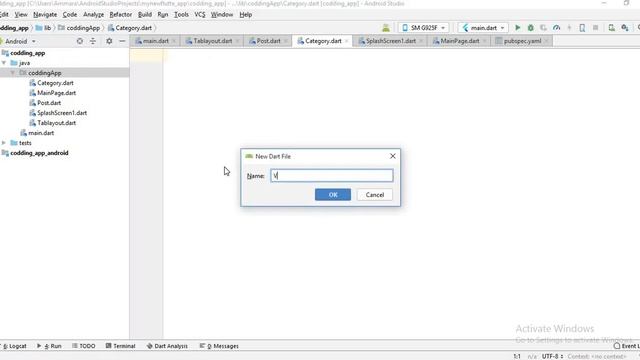Image resolution: width=640 pixels, height=360 pixels.
Task: Open the profiler gauge icon
Action: (x=556, y=28)
